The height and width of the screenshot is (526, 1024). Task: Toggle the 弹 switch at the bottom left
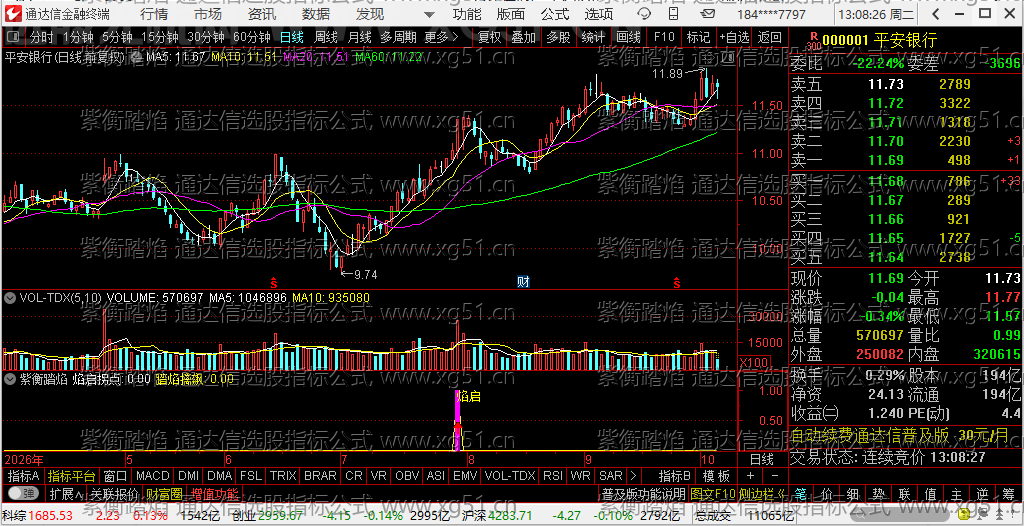point(22,493)
